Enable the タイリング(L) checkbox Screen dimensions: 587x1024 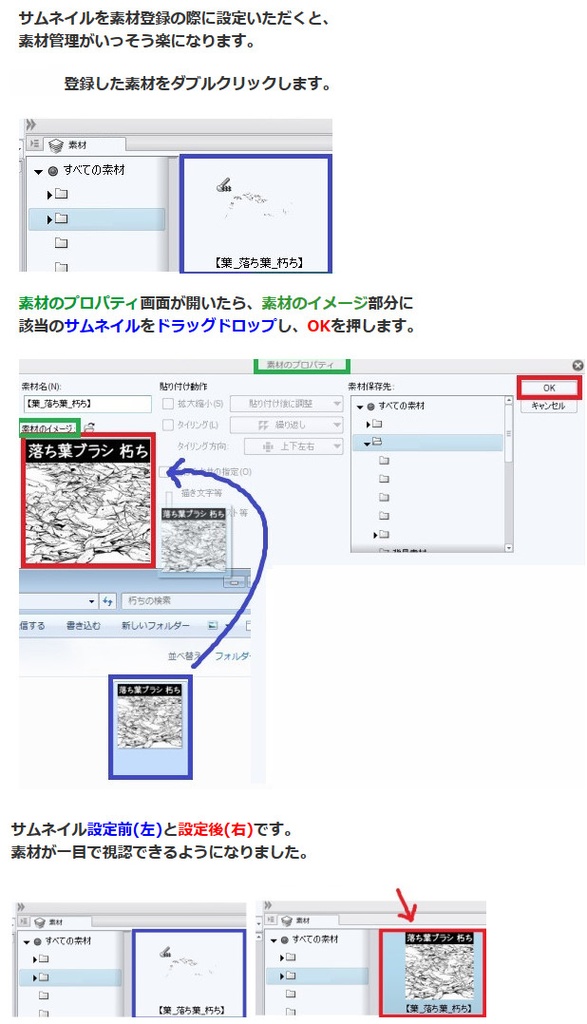click(x=168, y=425)
